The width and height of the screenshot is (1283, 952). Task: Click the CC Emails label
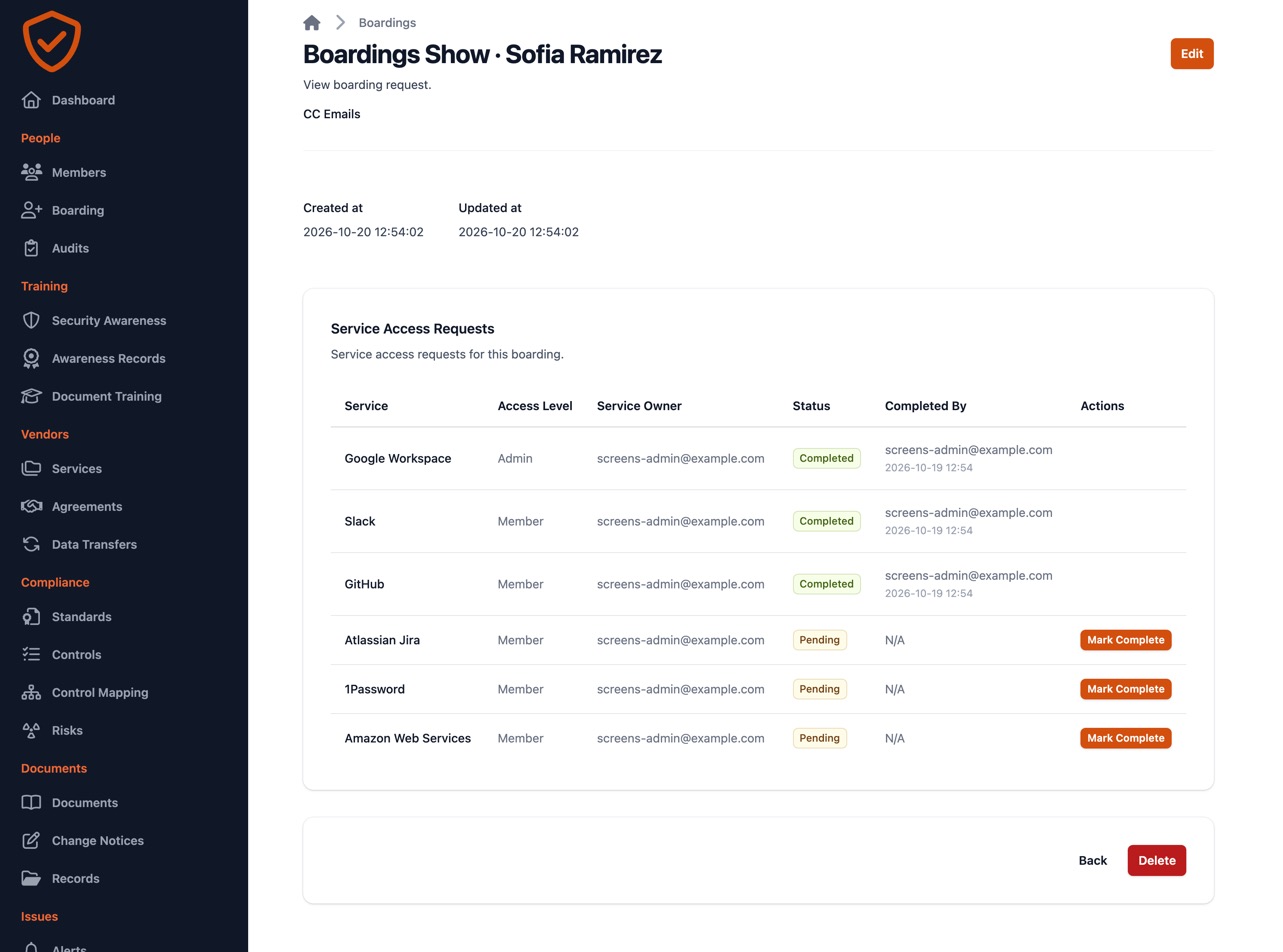[332, 114]
